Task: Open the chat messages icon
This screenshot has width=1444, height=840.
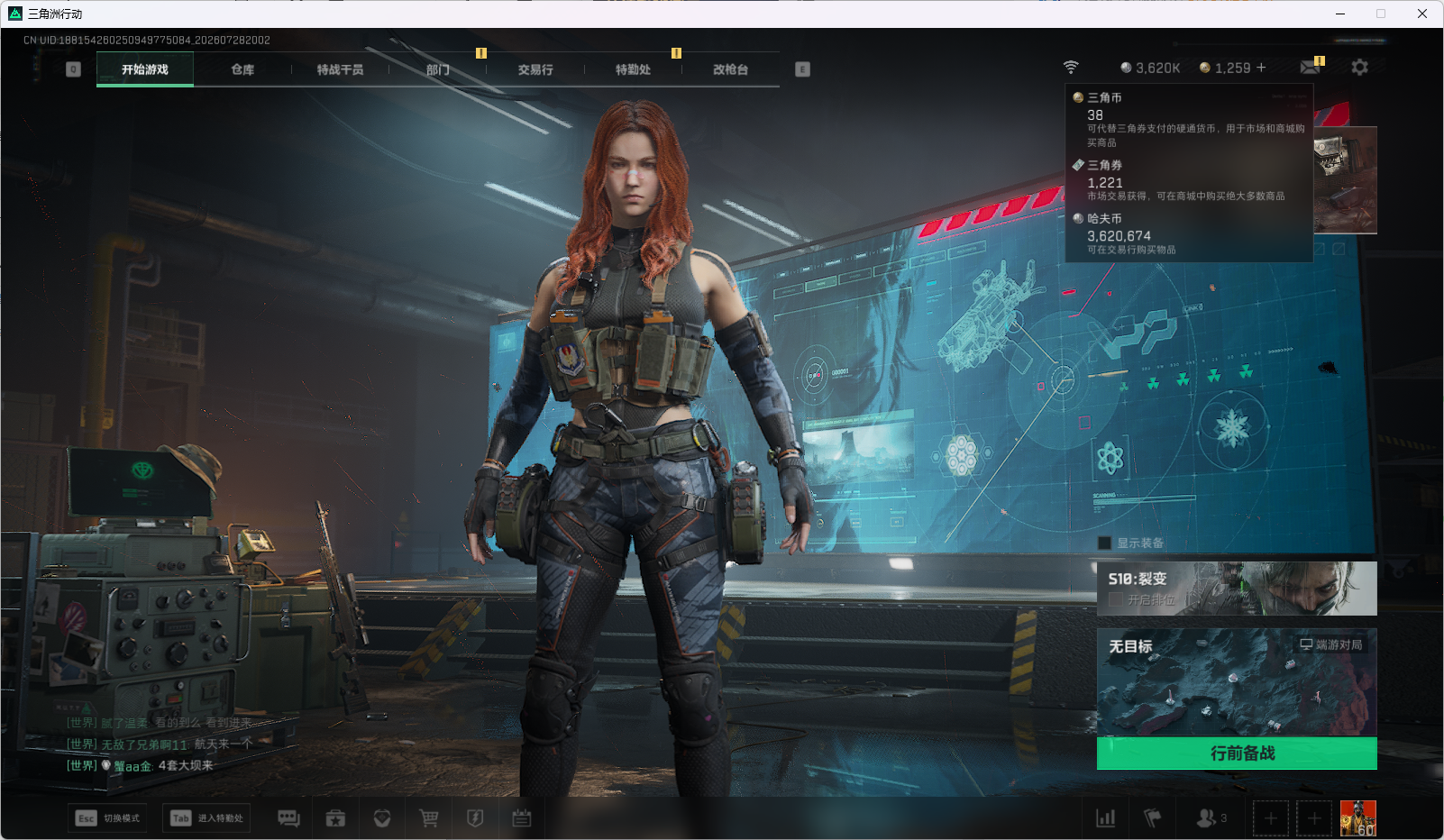Action: point(288,818)
